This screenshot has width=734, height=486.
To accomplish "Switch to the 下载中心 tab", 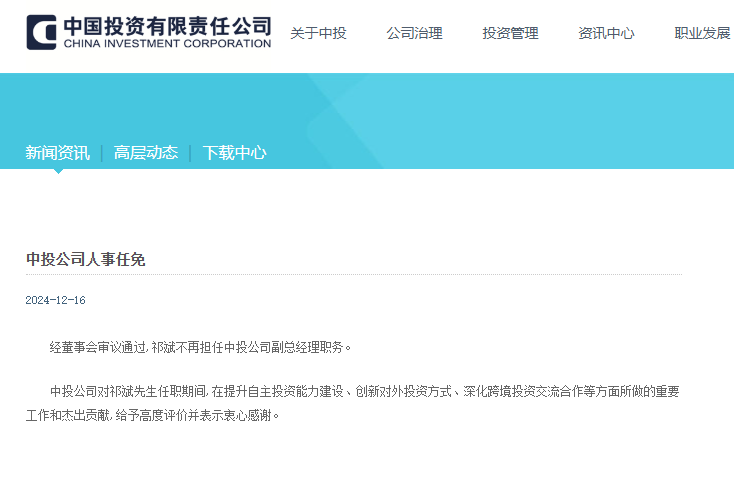I will pos(235,153).
